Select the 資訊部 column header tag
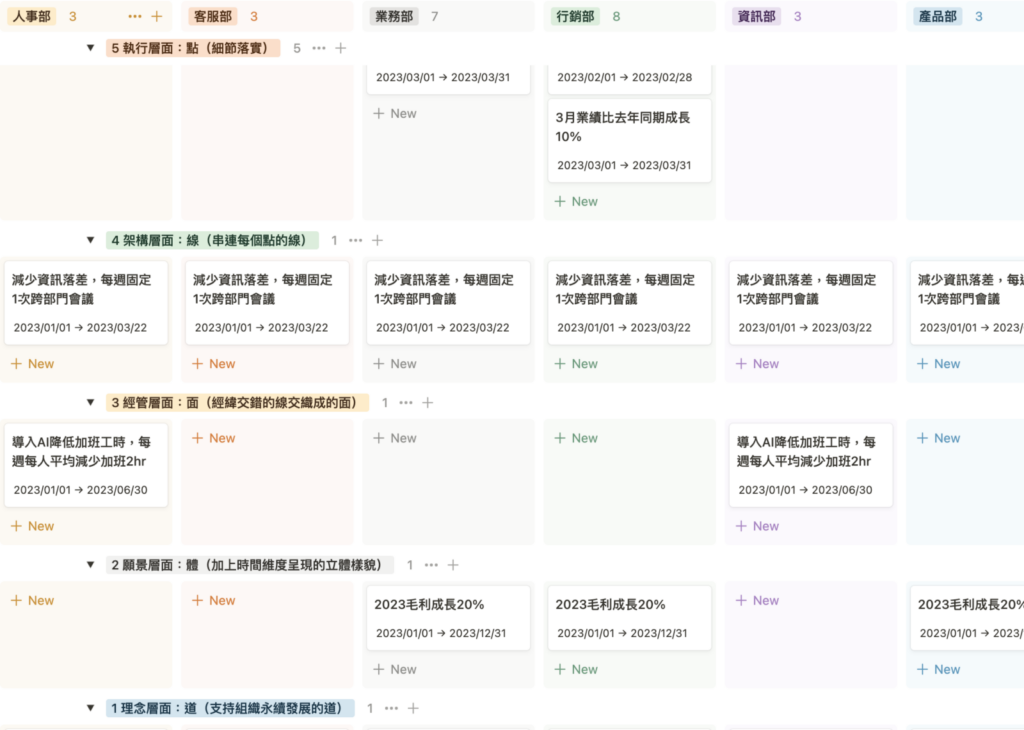 tap(756, 17)
